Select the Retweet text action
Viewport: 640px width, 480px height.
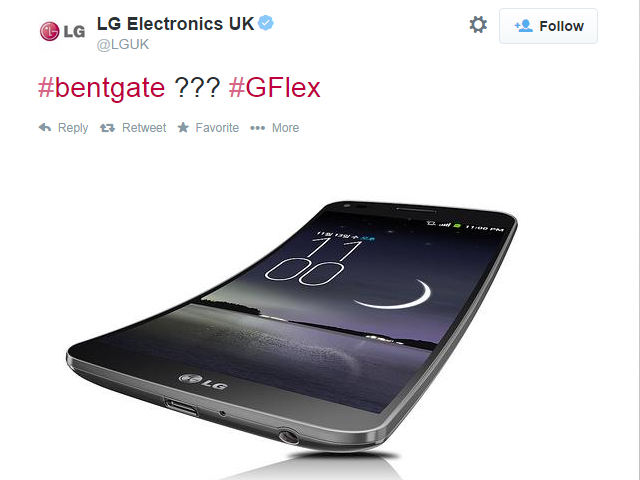(x=144, y=128)
